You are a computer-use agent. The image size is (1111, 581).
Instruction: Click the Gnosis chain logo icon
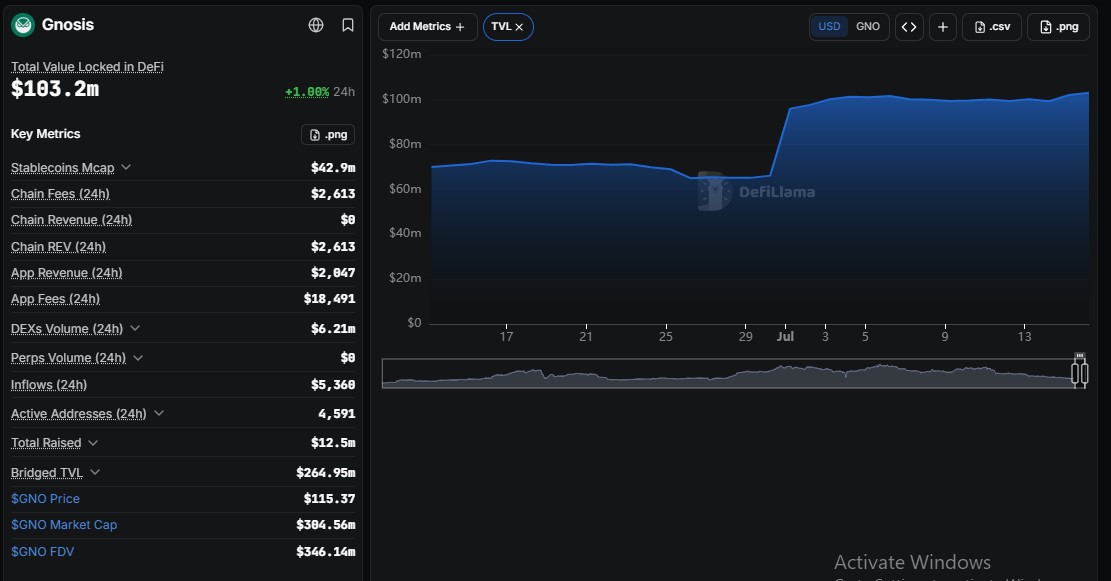[23, 25]
